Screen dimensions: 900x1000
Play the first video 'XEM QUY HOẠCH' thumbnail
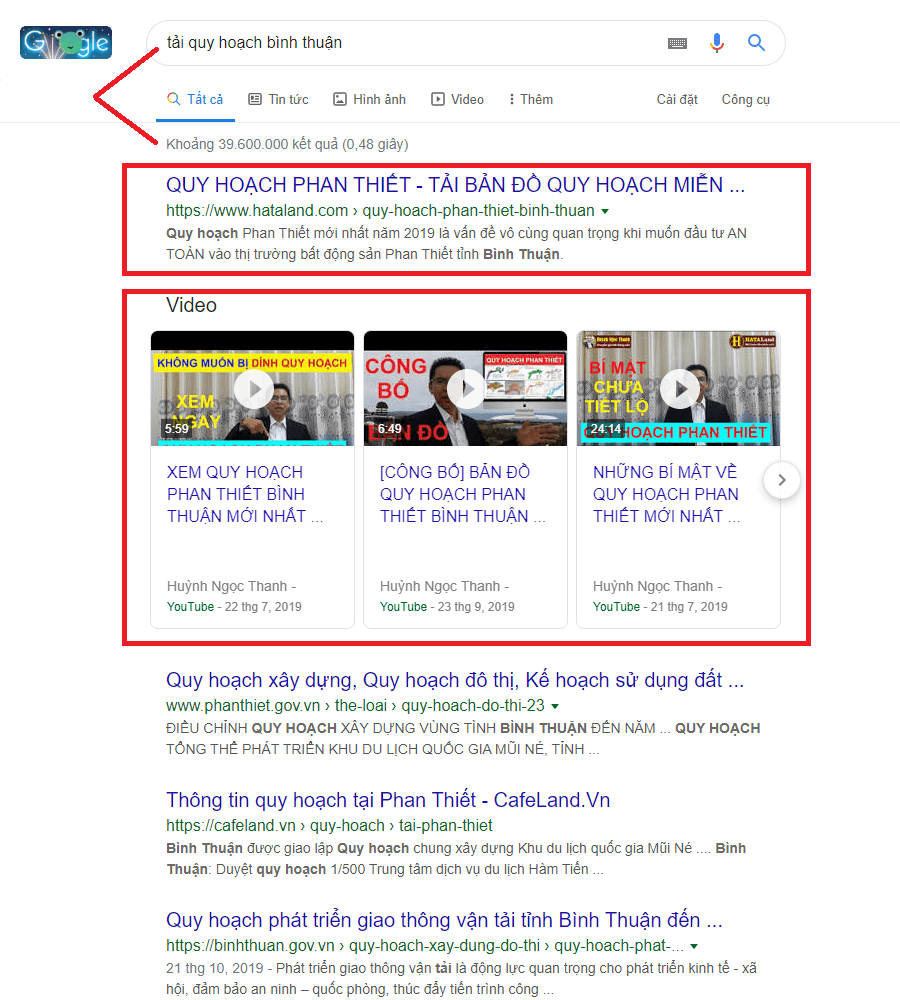coord(253,388)
